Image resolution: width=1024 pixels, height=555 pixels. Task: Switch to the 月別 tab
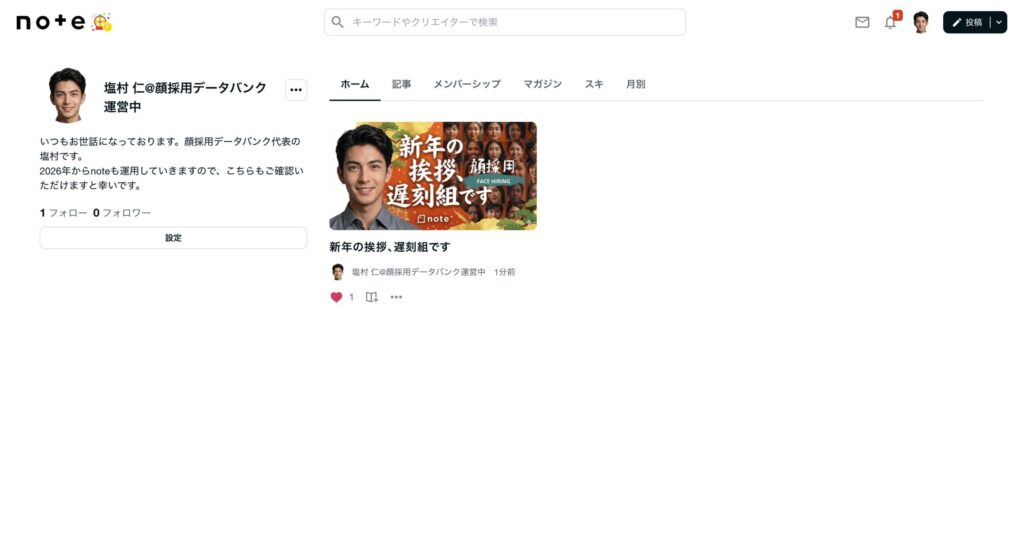[635, 84]
